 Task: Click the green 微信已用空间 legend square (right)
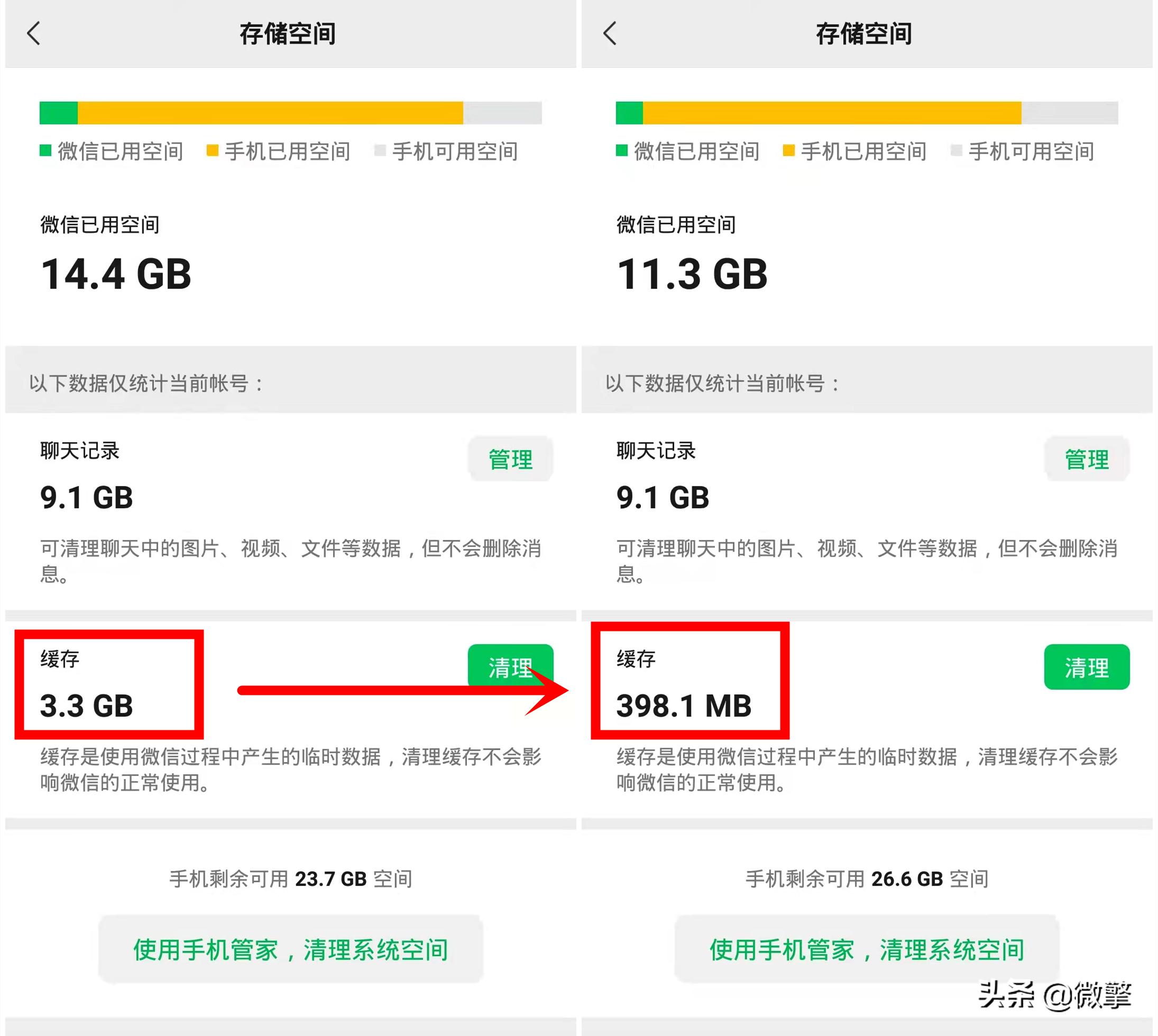(621, 151)
